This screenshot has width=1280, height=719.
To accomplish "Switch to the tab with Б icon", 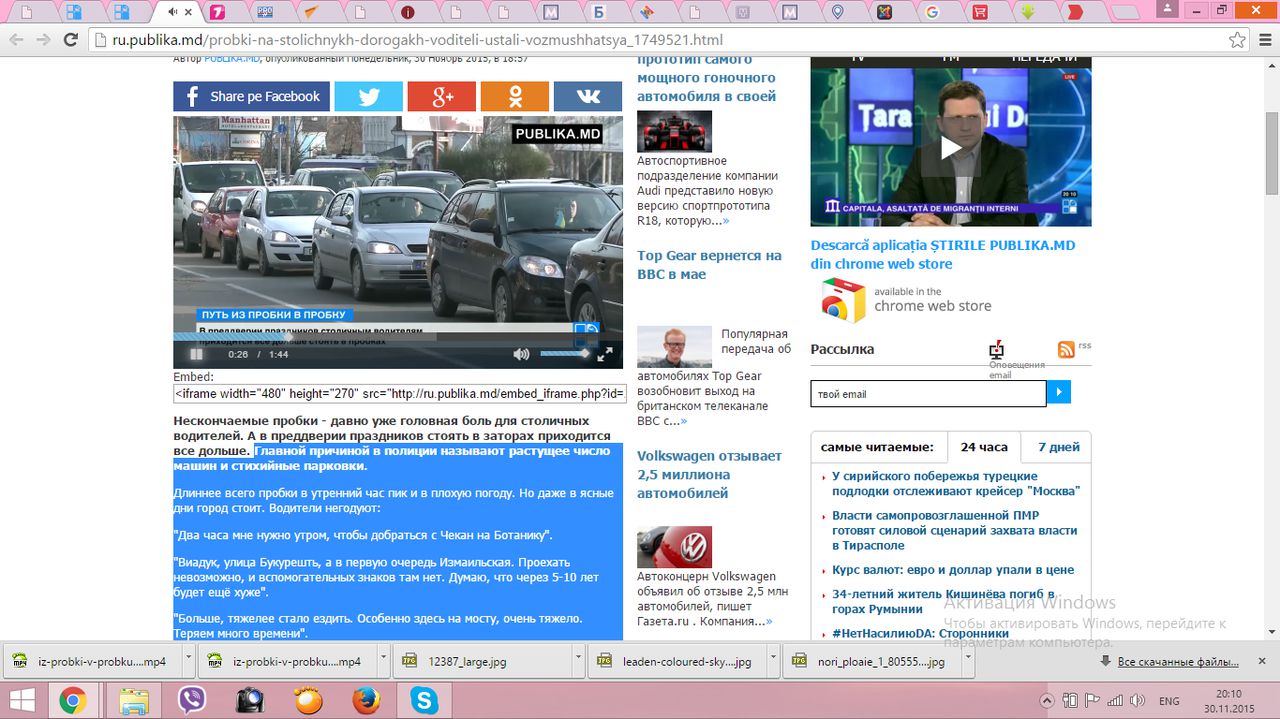I will (x=599, y=12).
